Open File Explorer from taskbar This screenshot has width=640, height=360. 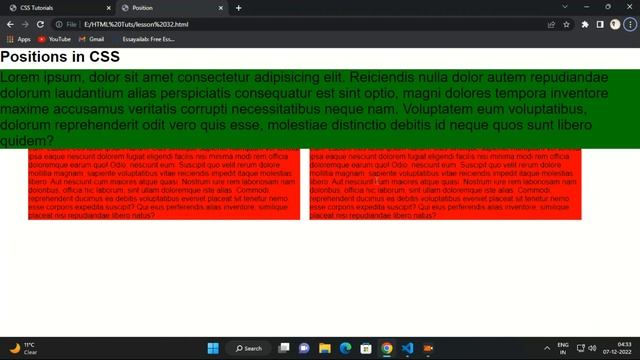tap(325, 348)
